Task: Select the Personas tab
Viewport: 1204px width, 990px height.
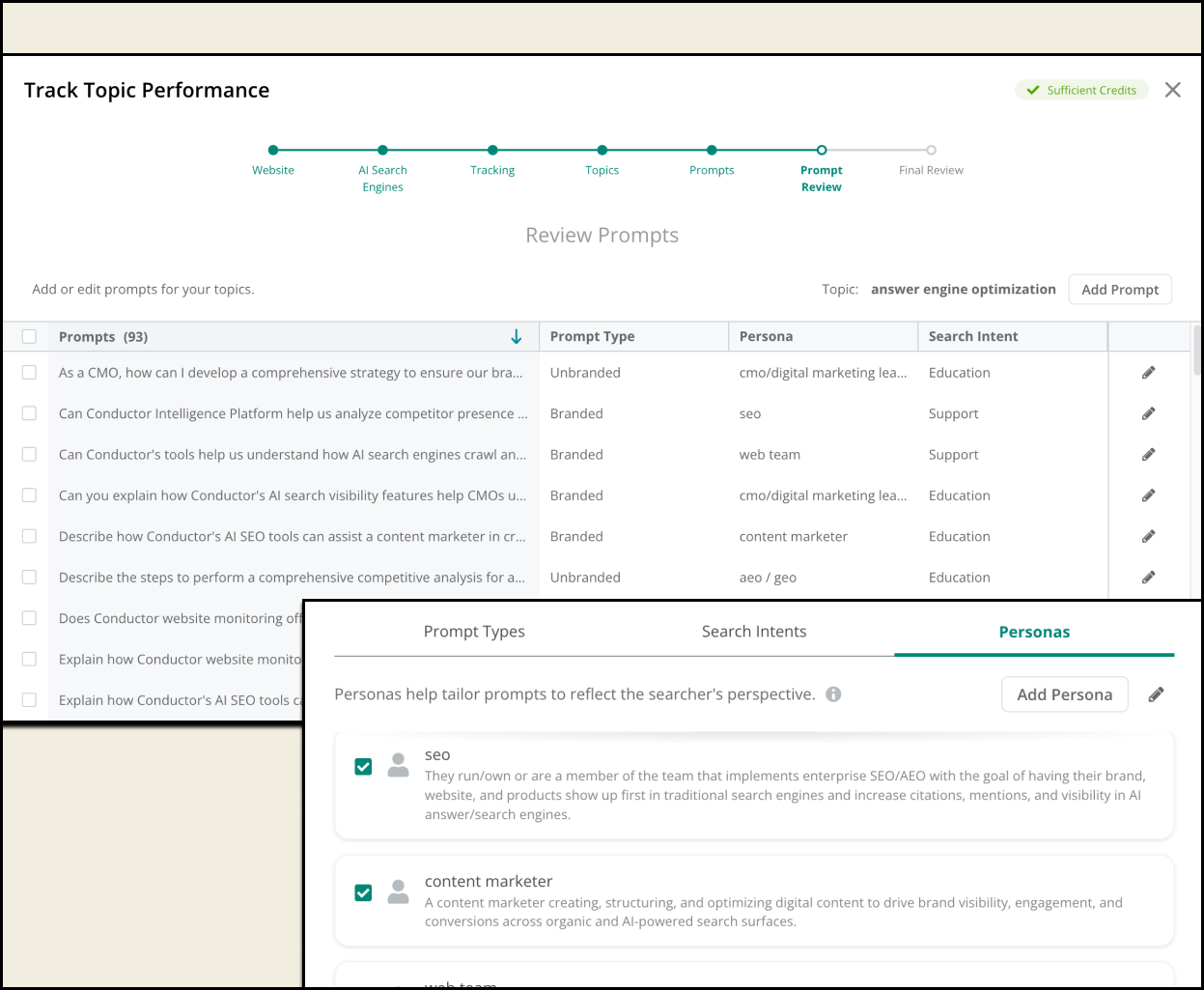Action: tap(1034, 632)
